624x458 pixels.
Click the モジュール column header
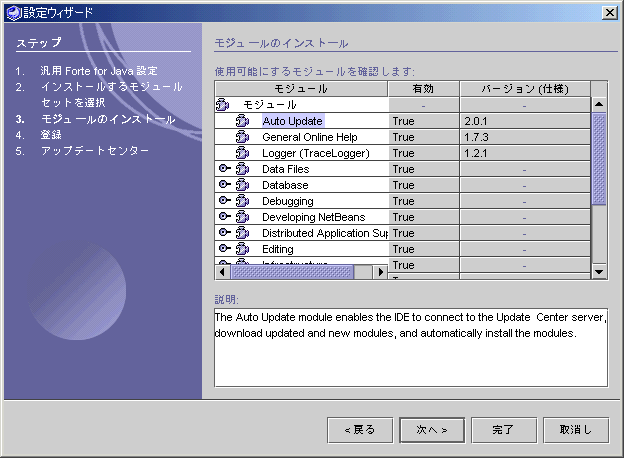(301, 89)
